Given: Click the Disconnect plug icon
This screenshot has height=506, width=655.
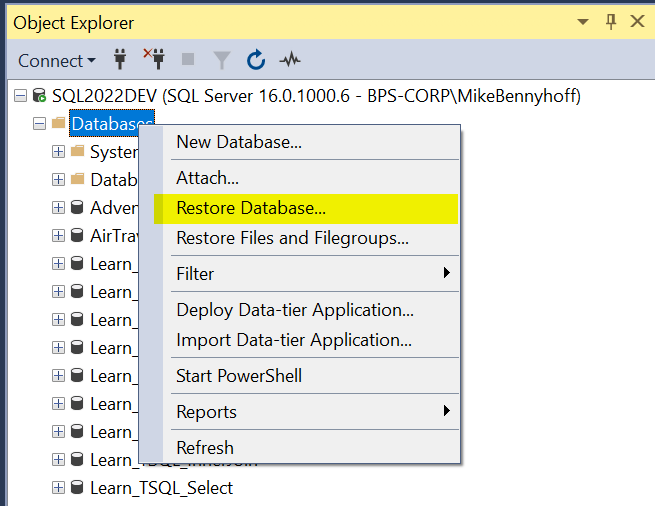Looking at the screenshot, I should click(x=153, y=60).
